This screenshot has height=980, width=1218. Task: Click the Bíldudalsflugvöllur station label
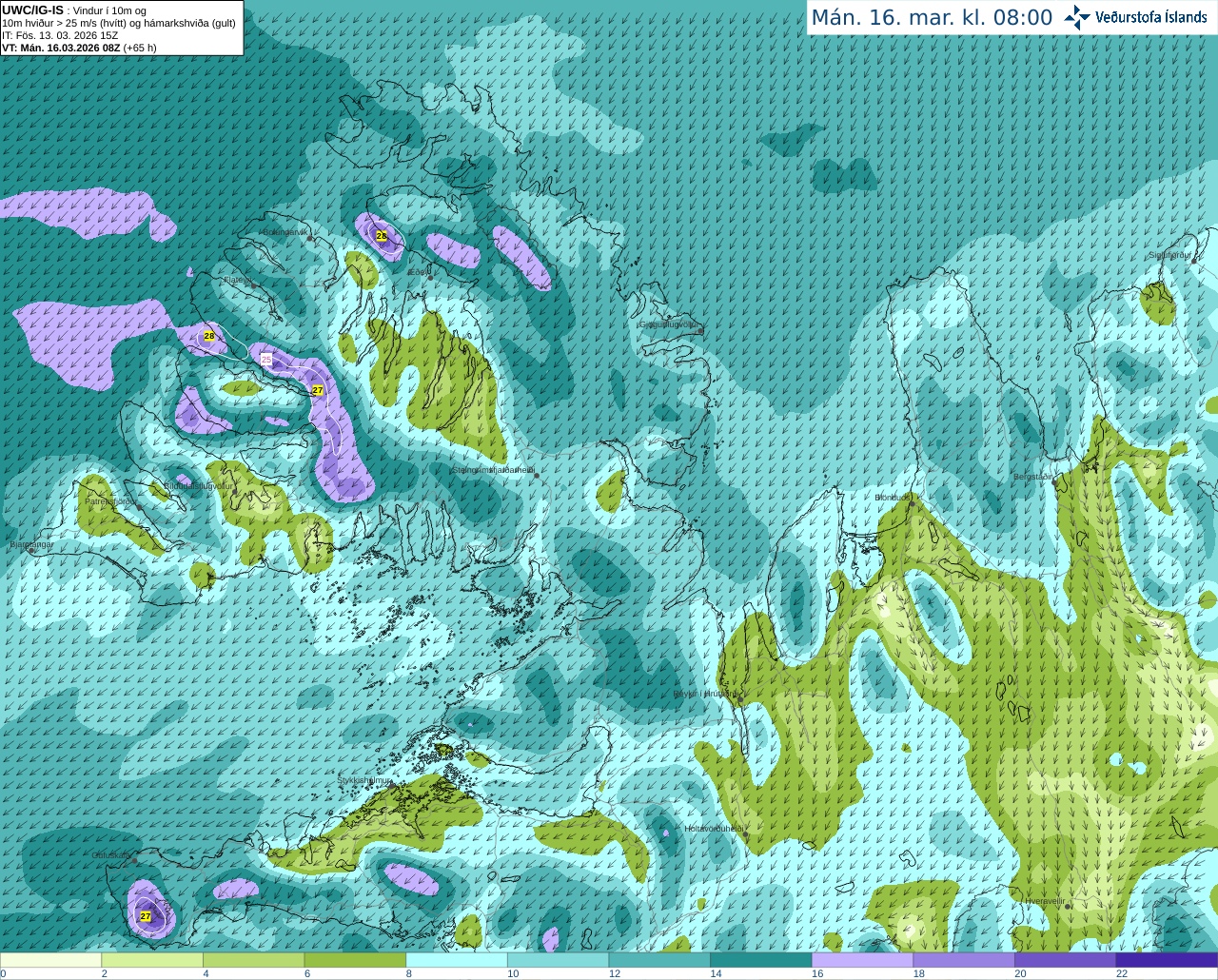[198, 485]
